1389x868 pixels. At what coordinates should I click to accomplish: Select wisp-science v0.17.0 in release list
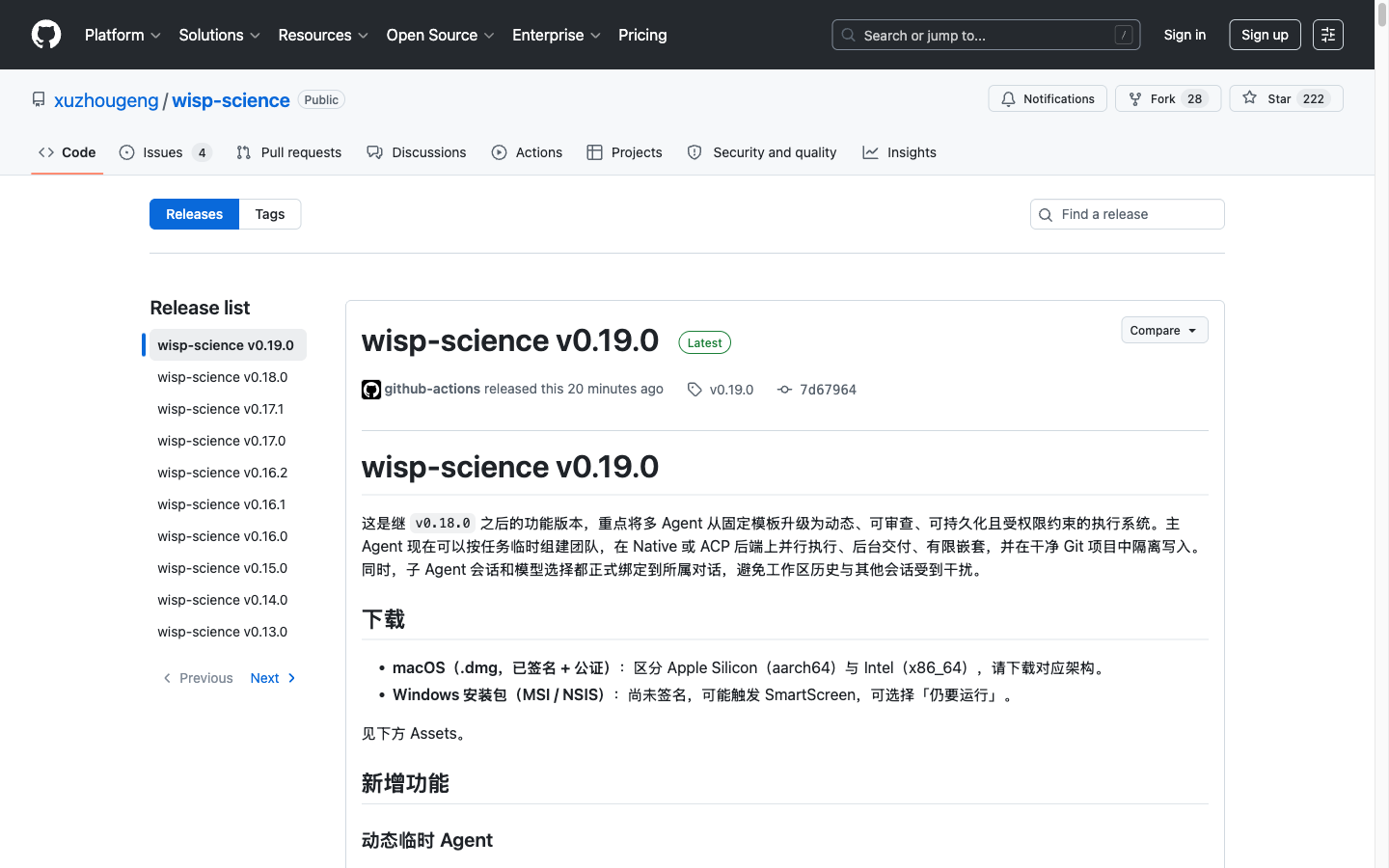[228, 441]
